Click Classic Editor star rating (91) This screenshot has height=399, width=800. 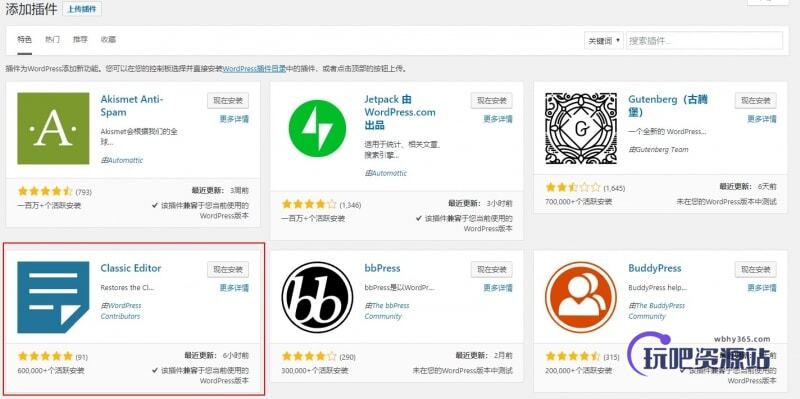coord(45,357)
